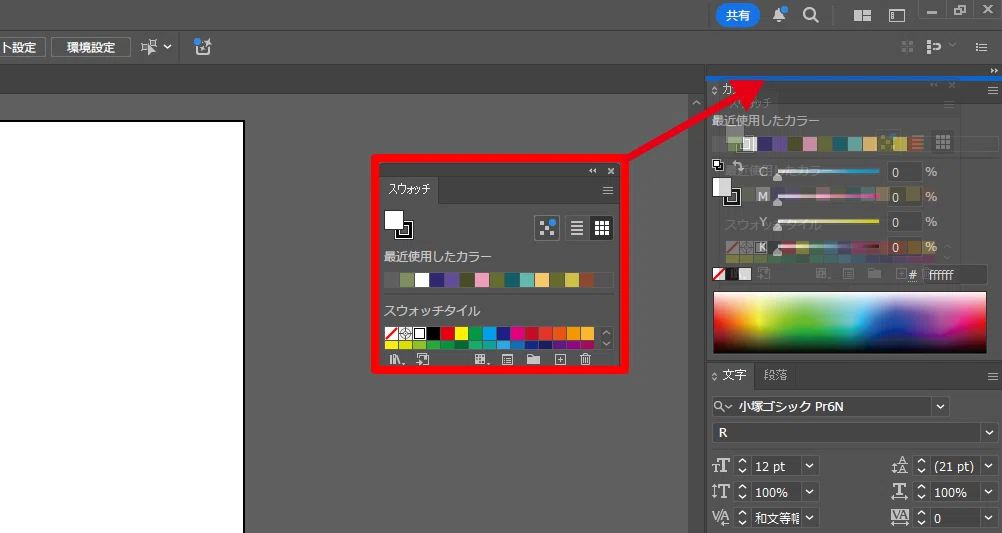This screenshot has height=533, width=1002.
Task: Click the Y yellow slider in Color panel
Action: click(x=828, y=222)
